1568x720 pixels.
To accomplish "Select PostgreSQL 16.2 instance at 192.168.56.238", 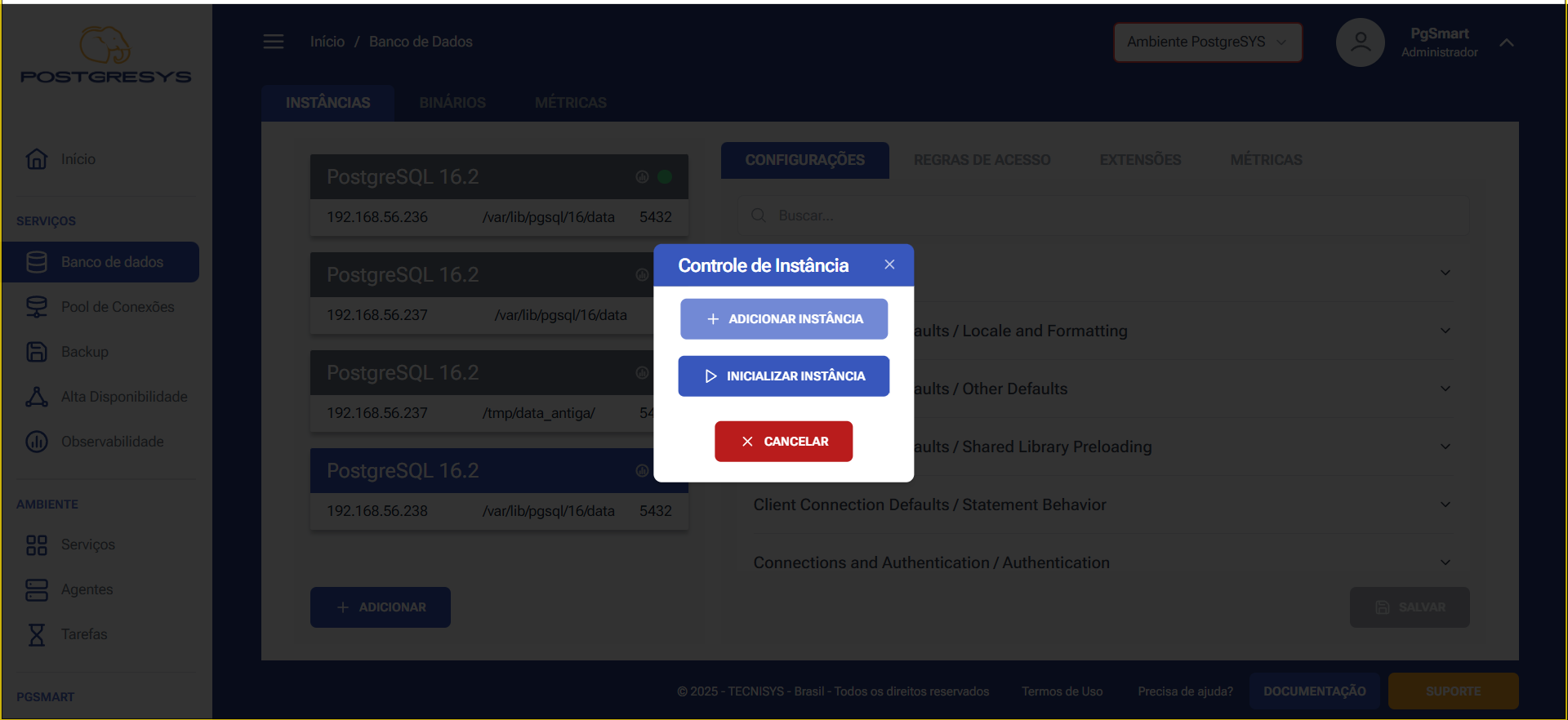I will click(499, 489).
